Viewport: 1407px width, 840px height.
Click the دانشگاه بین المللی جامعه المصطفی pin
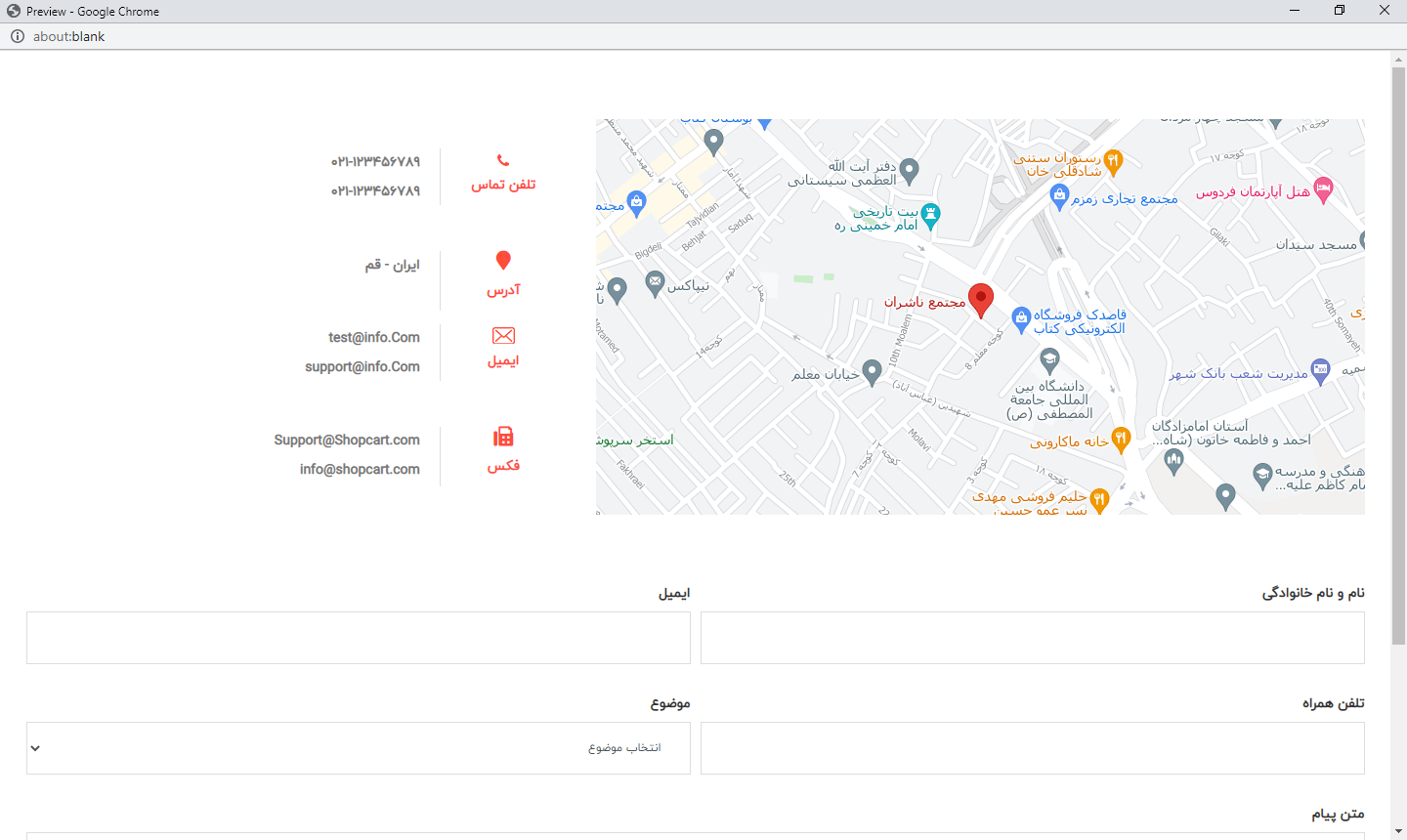click(x=1049, y=360)
